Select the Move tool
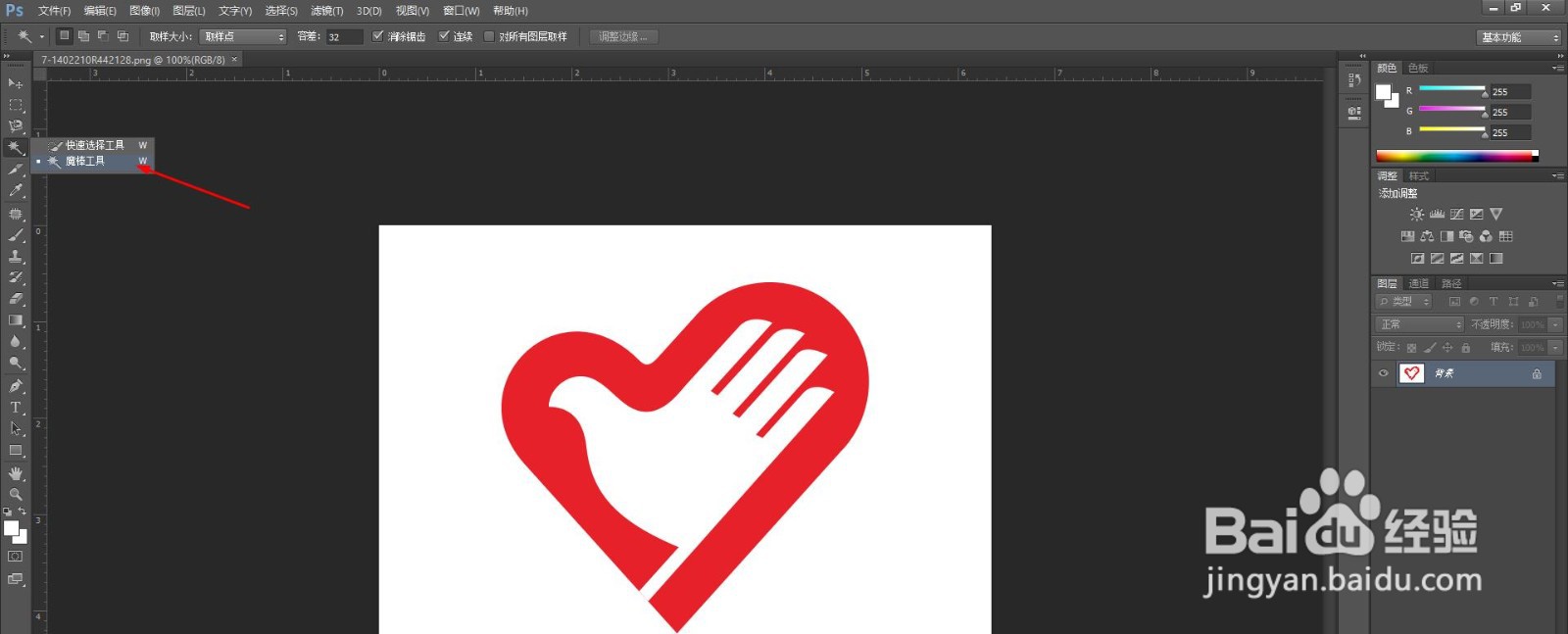 (x=16, y=83)
